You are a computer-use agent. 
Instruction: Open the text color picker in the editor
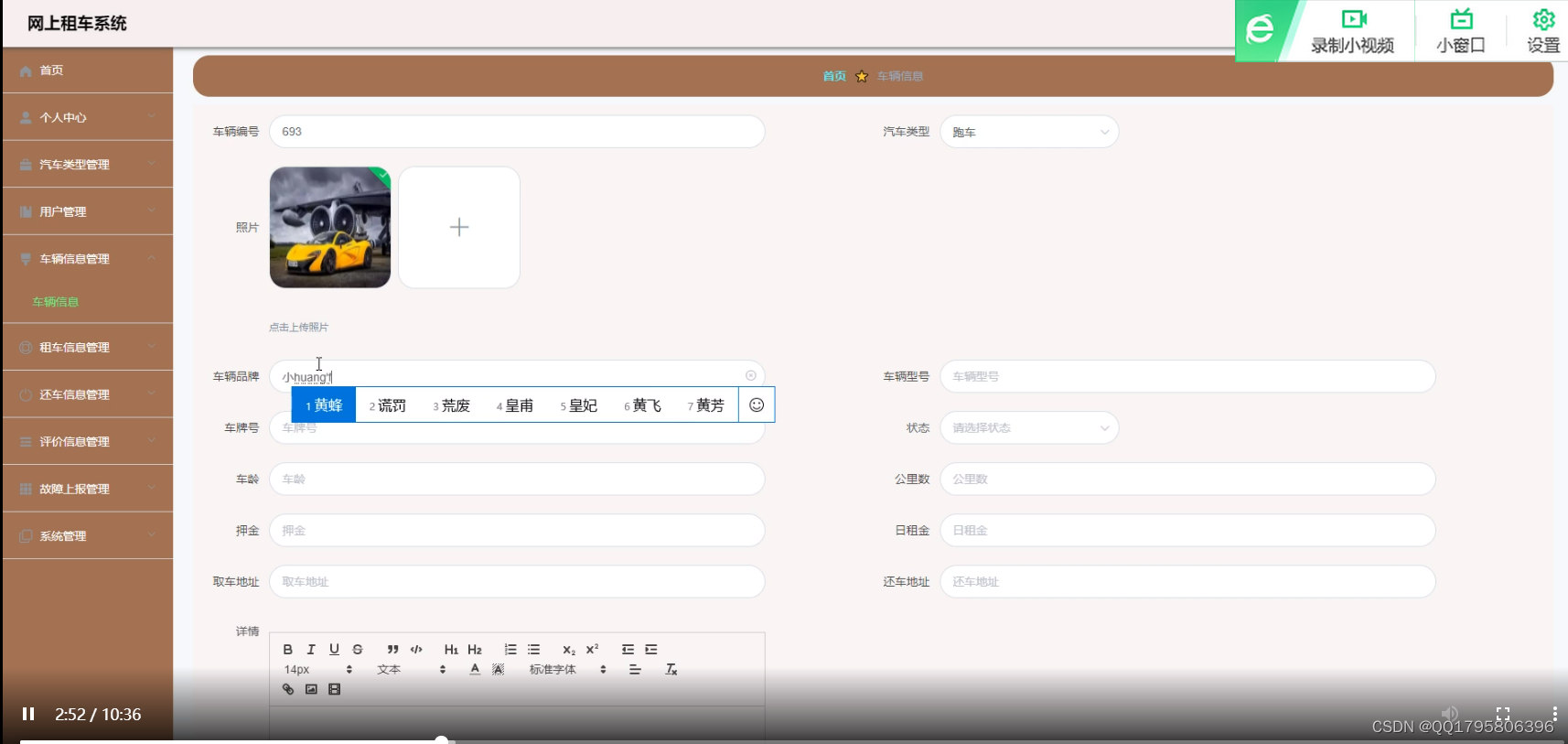(475, 670)
